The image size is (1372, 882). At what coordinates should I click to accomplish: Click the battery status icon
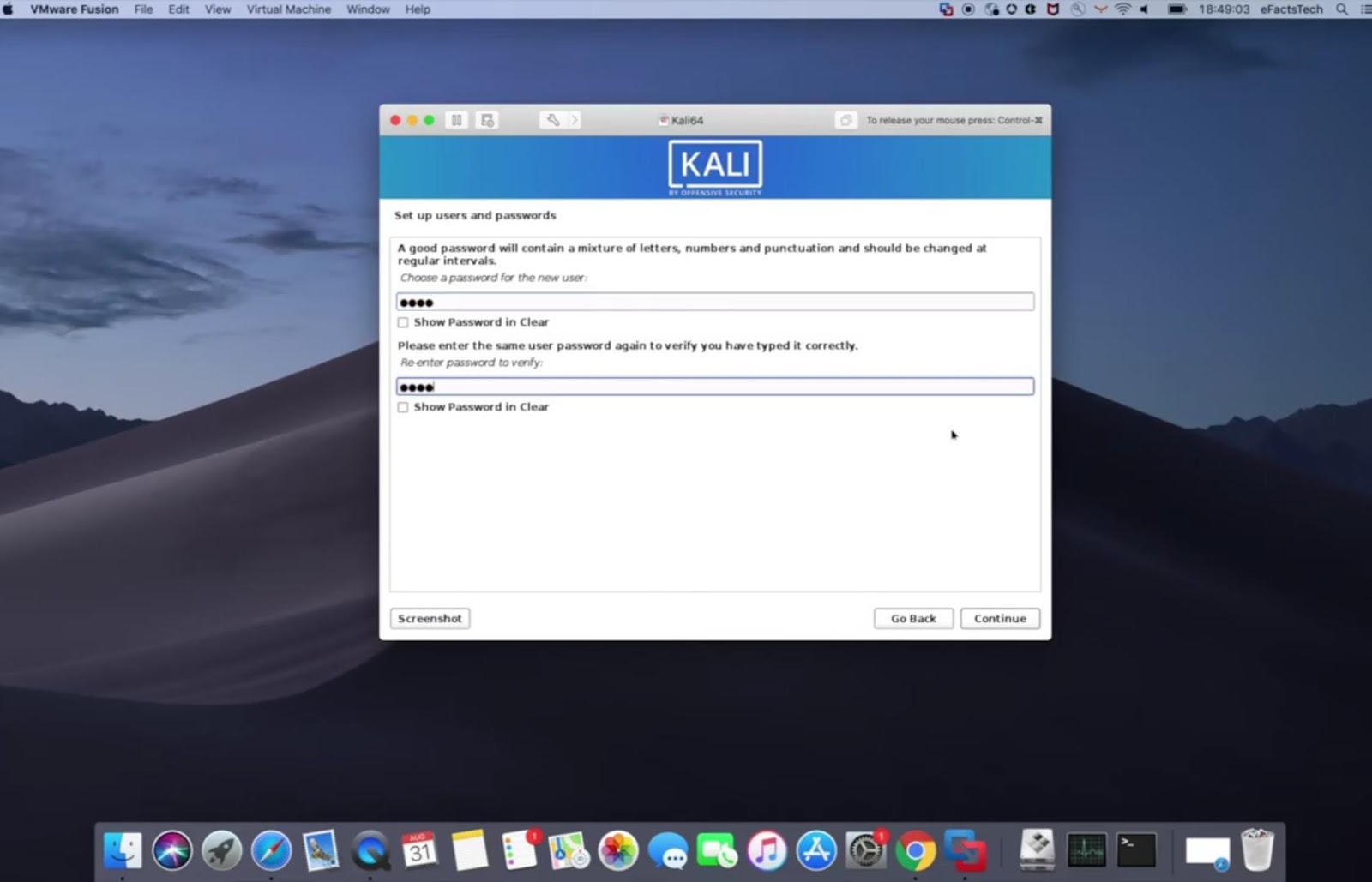coord(1177,9)
